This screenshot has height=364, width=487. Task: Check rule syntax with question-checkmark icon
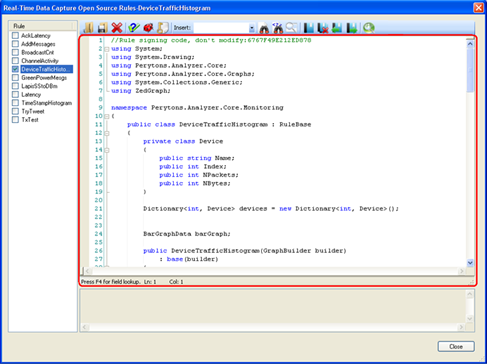(x=134, y=28)
